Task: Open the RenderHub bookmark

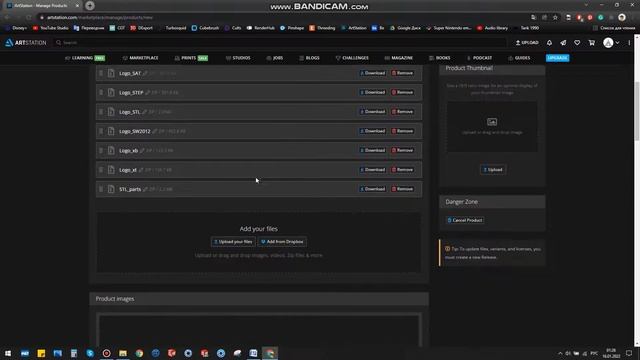Action: coord(261,28)
